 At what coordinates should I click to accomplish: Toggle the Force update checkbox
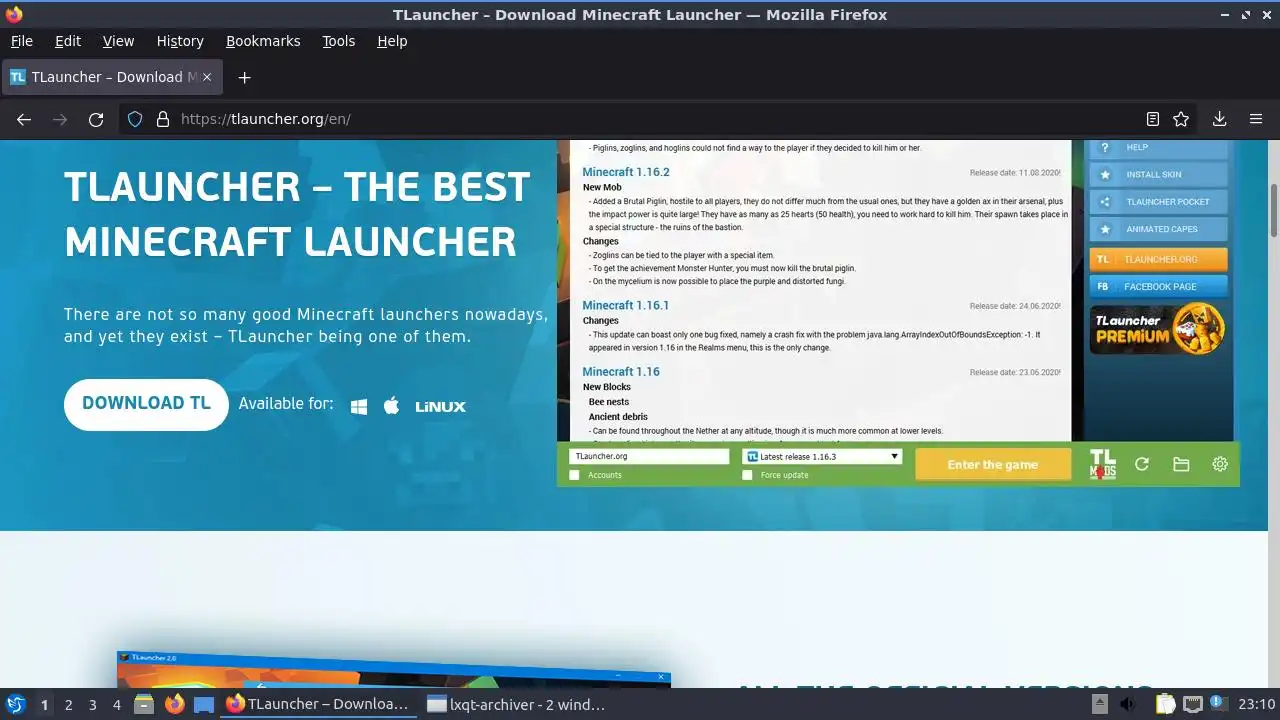click(x=747, y=475)
